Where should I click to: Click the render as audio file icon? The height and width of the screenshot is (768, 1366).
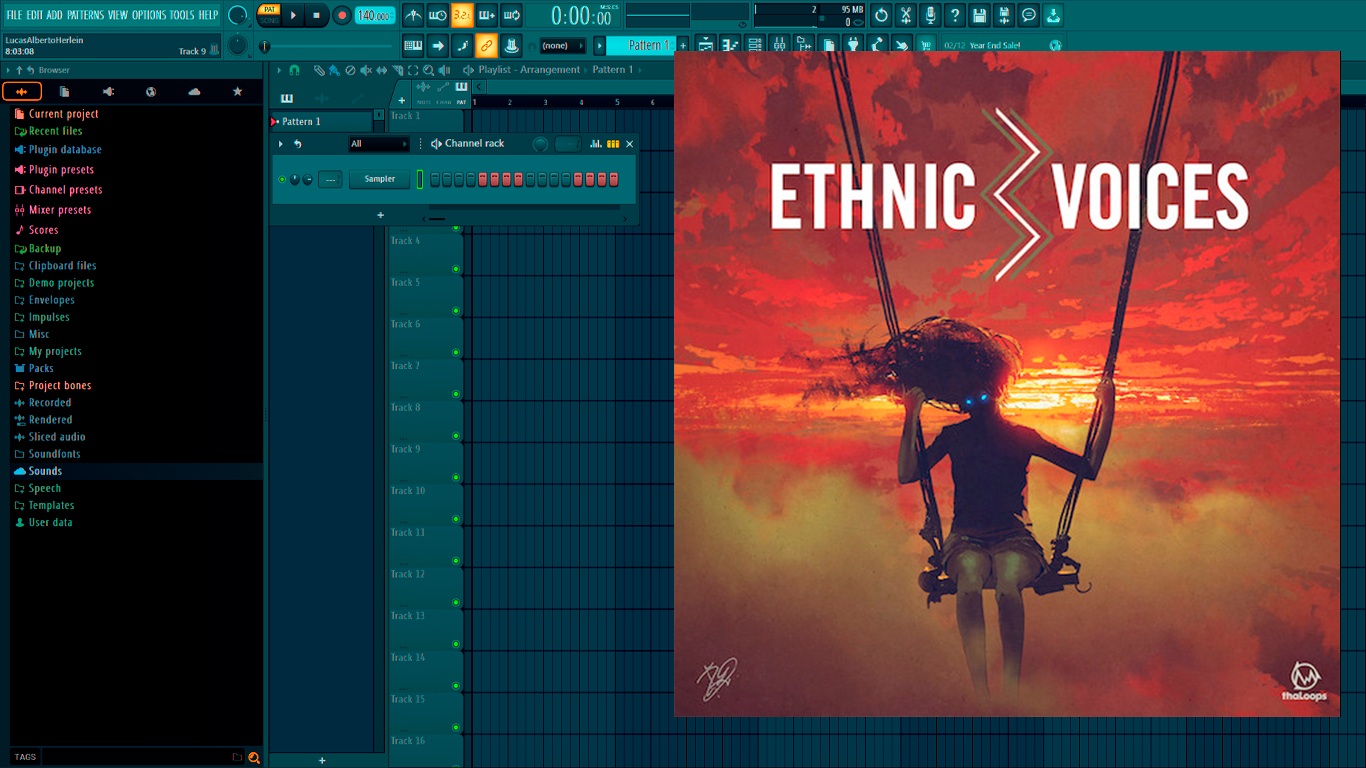pyautogui.click(x=1004, y=15)
